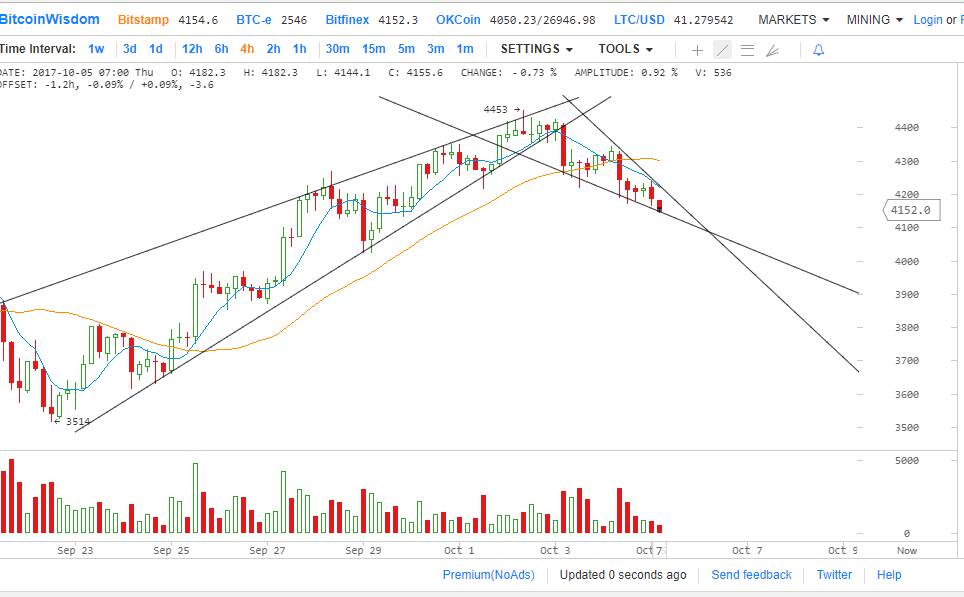The height and width of the screenshot is (597, 964).
Task: Open the MINING dropdown
Action: pyautogui.click(x=874, y=19)
